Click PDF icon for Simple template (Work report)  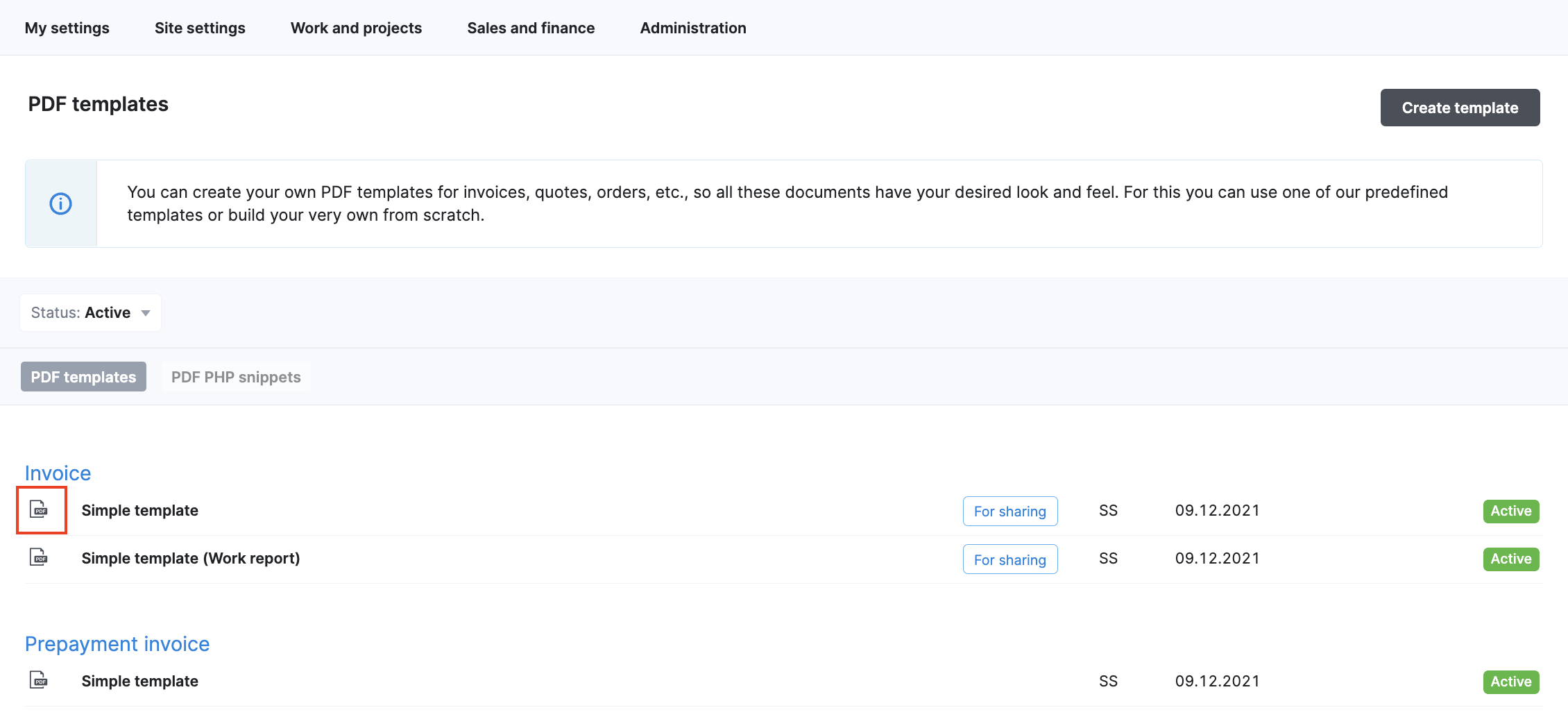click(x=39, y=557)
